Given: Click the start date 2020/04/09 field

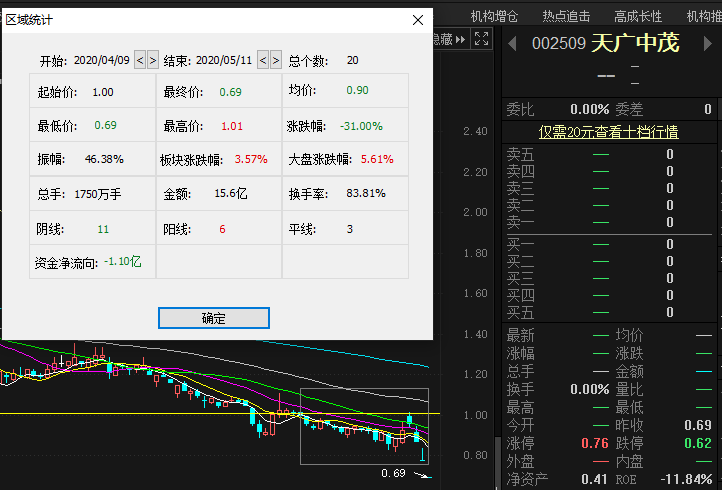Looking at the screenshot, I should coord(102,61).
